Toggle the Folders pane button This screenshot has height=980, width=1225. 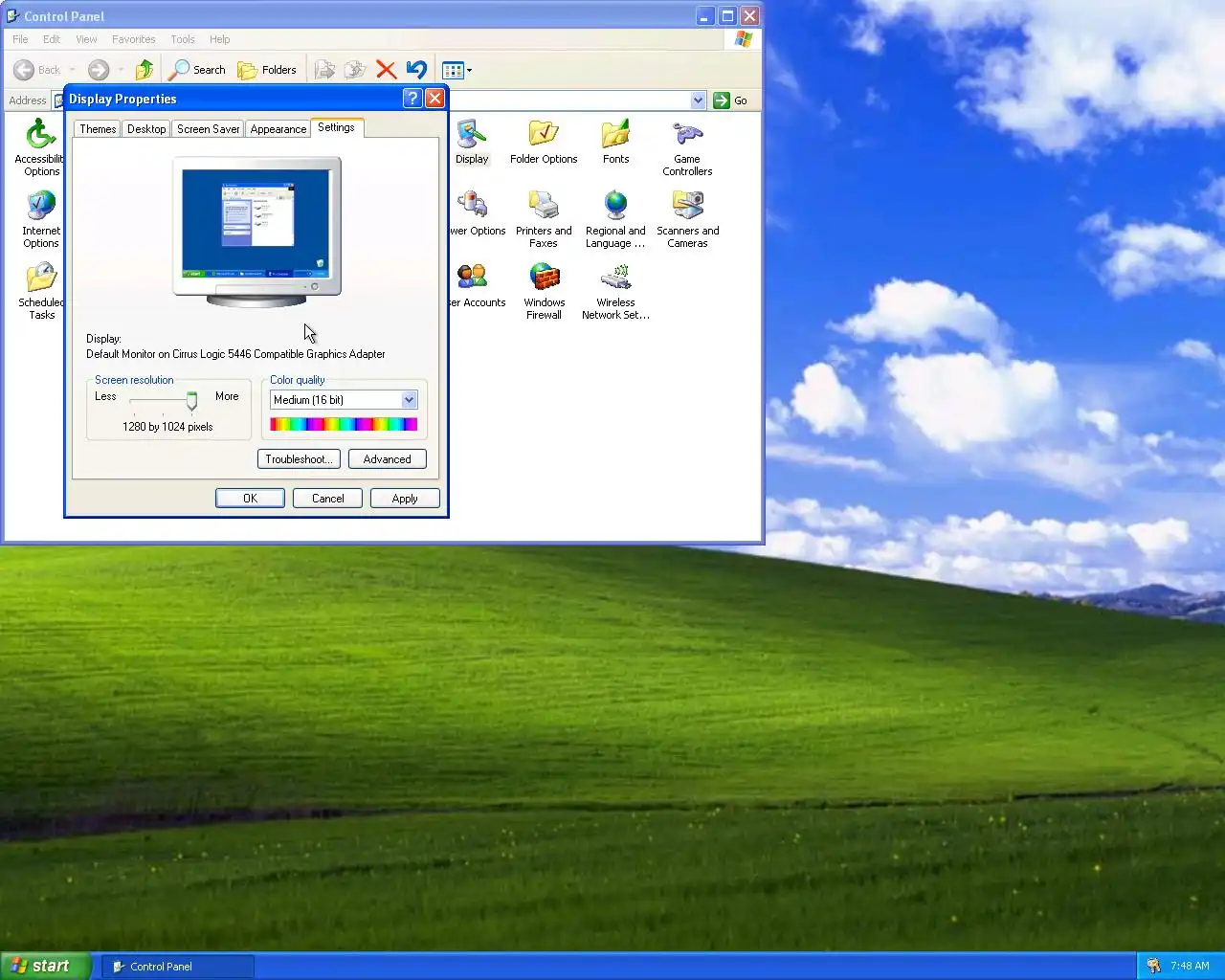267,70
